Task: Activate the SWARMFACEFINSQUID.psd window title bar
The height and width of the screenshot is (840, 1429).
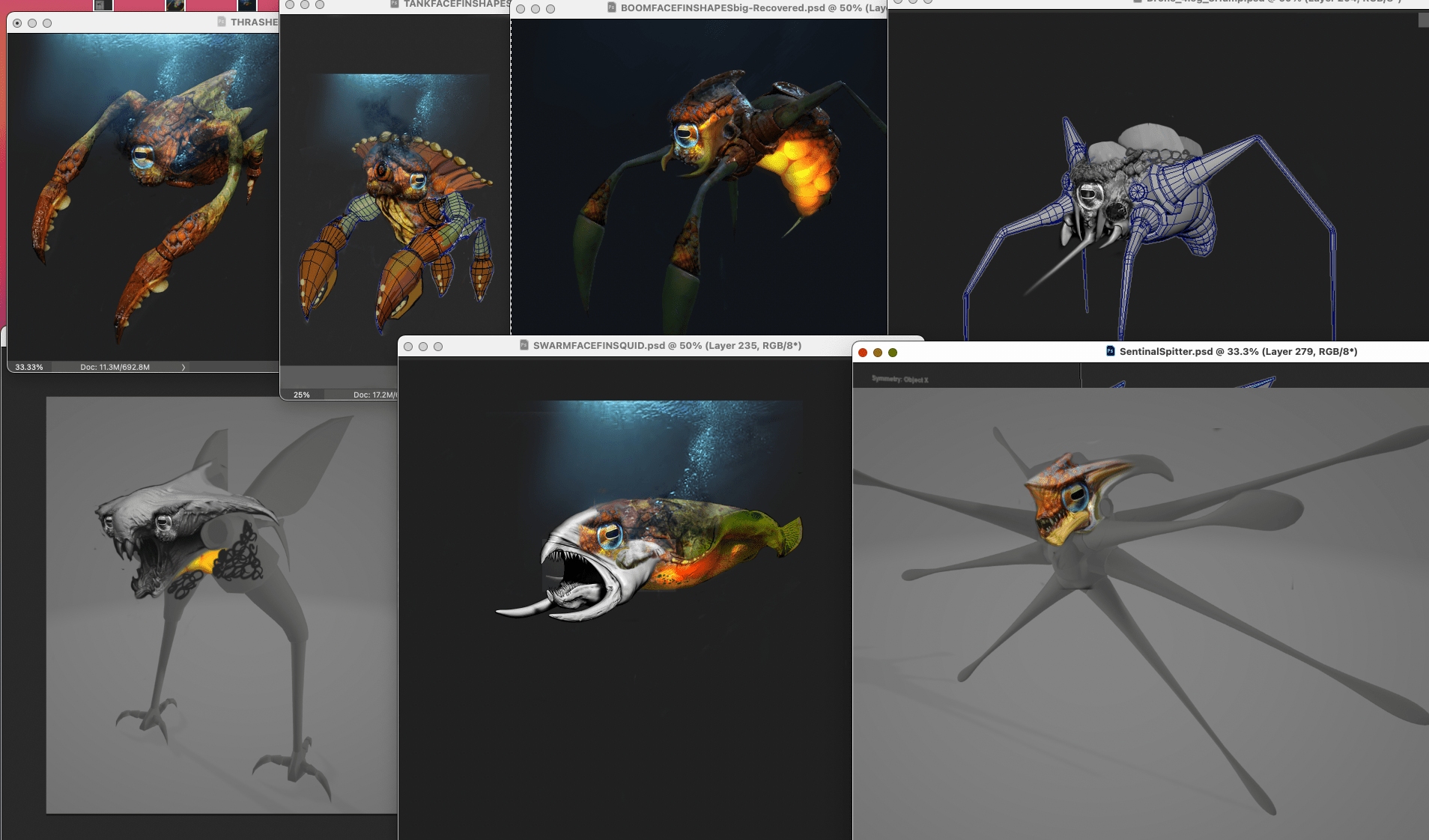Action: 667,346
